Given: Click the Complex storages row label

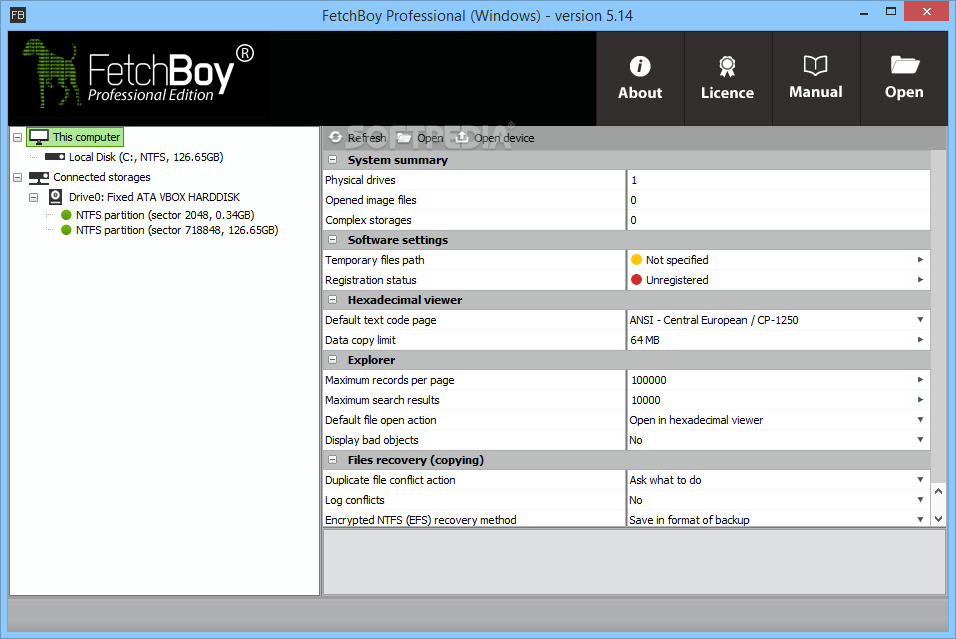Looking at the screenshot, I should tap(368, 220).
